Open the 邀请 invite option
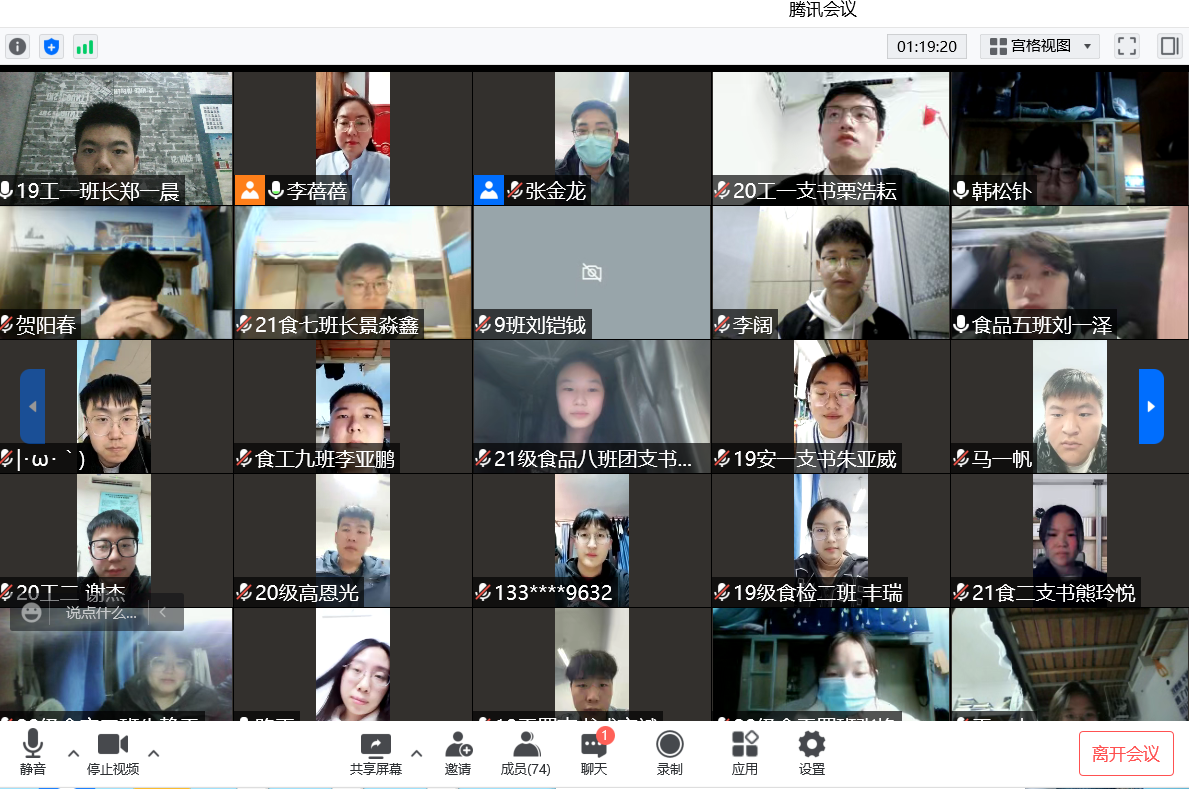Screen dimensions: 1189x789 coord(458,753)
